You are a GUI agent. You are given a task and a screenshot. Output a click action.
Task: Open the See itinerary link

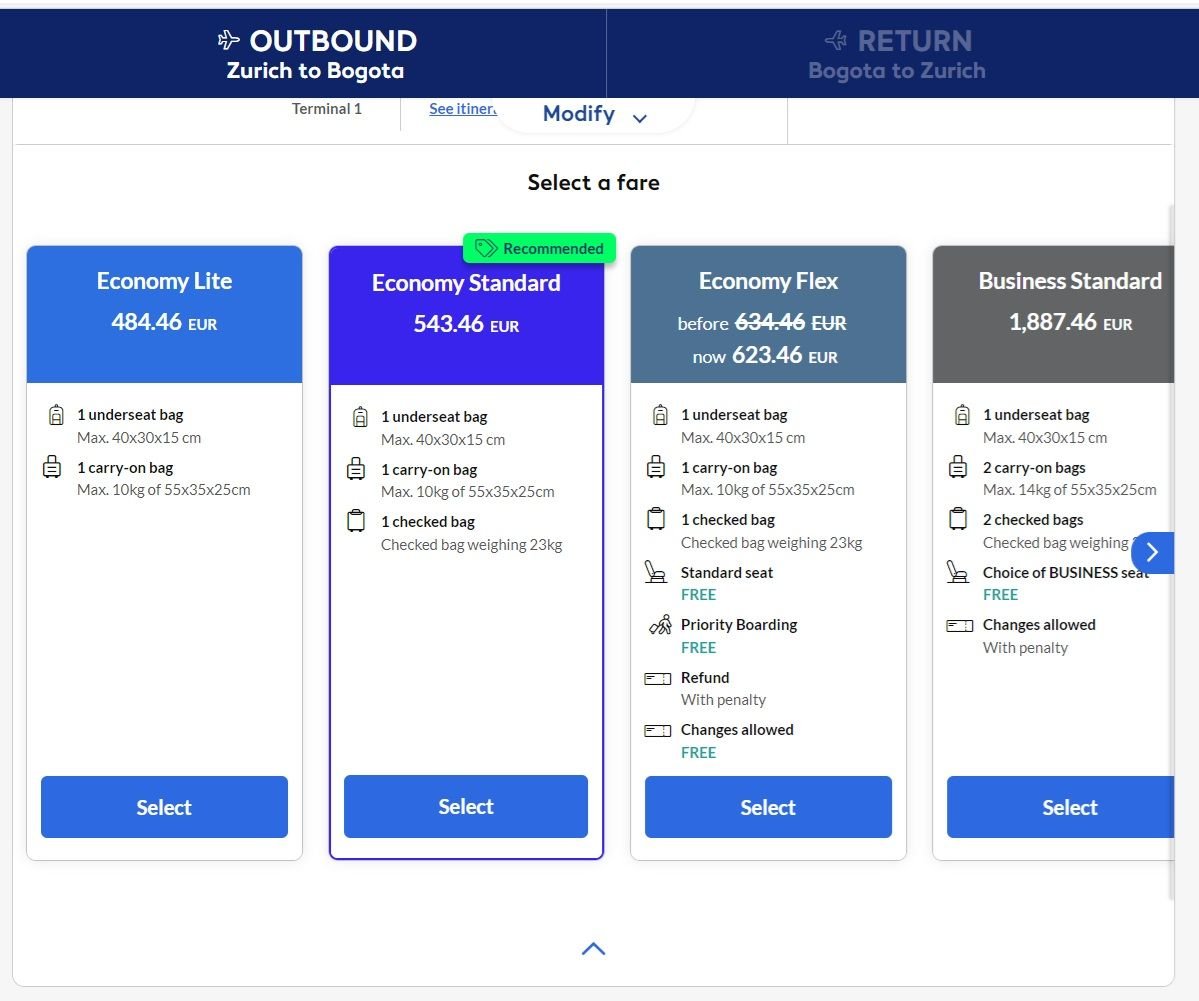pos(463,108)
